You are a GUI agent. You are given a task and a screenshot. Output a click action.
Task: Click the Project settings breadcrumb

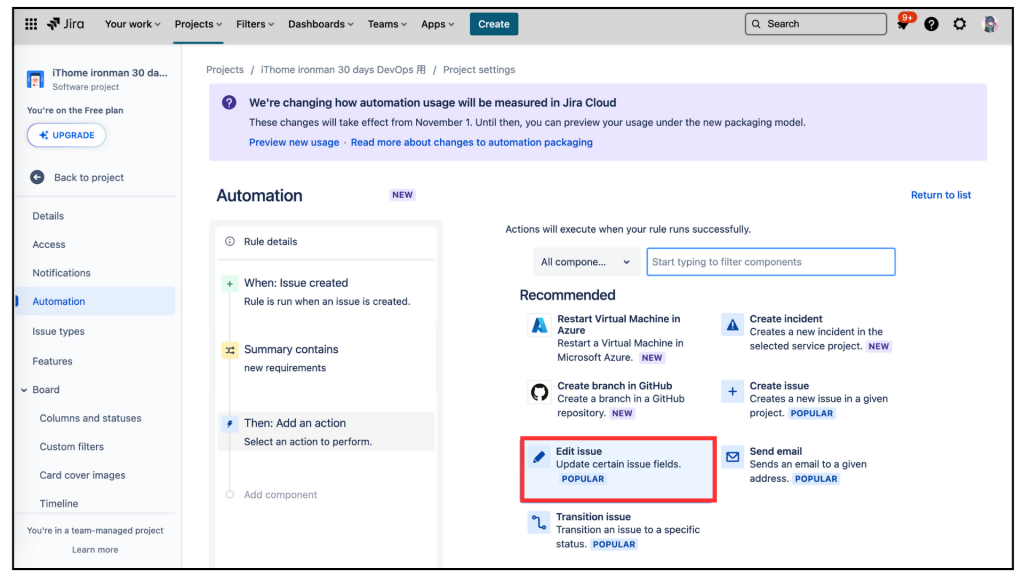click(x=479, y=70)
